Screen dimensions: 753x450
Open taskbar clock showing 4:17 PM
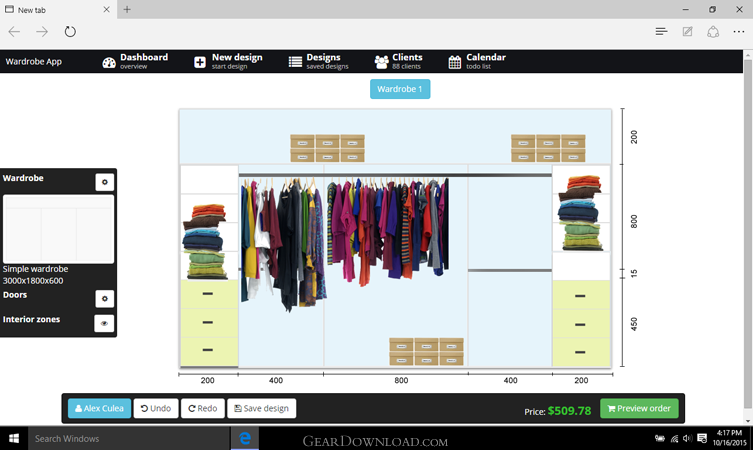(729, 438)
